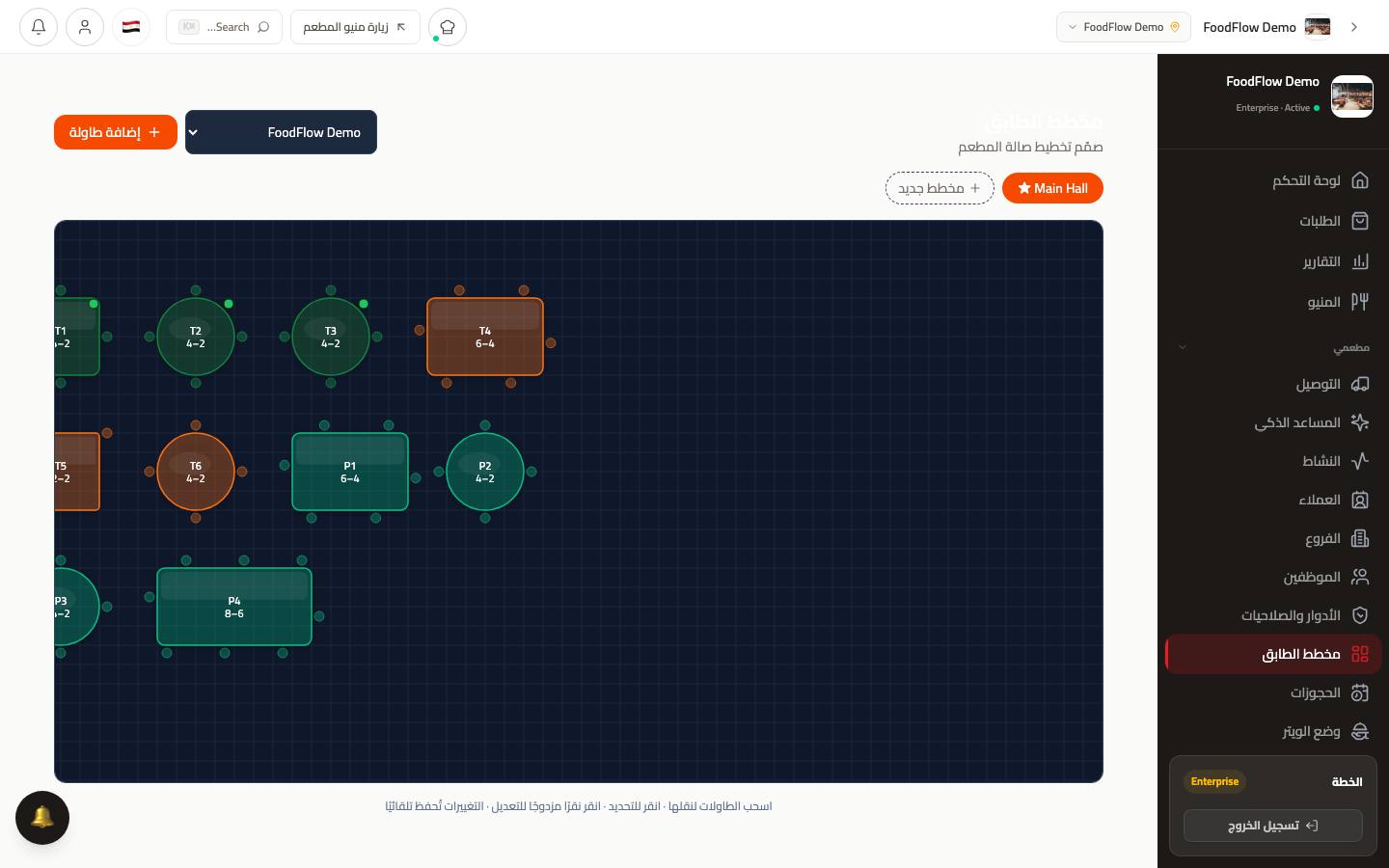Open Customers (العملاء) in sidebar
Screen dimensions: 1389x868
click(1272, 500)
